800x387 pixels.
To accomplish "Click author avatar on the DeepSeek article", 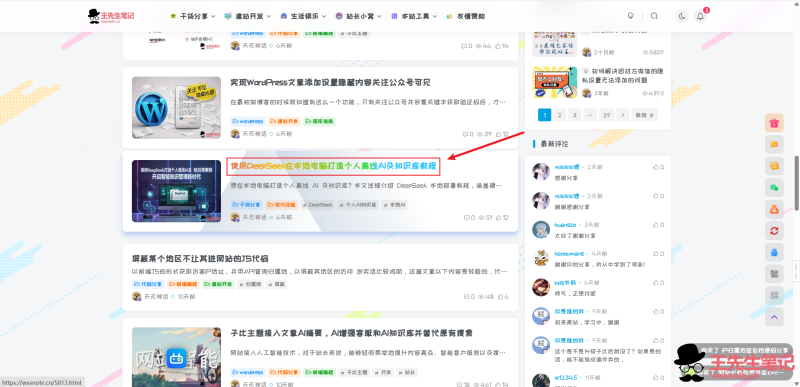I will (235, 217).
